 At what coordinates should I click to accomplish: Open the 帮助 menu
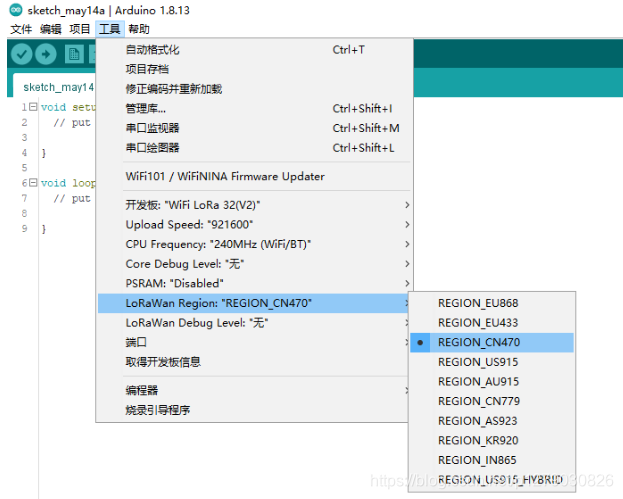[139, 29]
